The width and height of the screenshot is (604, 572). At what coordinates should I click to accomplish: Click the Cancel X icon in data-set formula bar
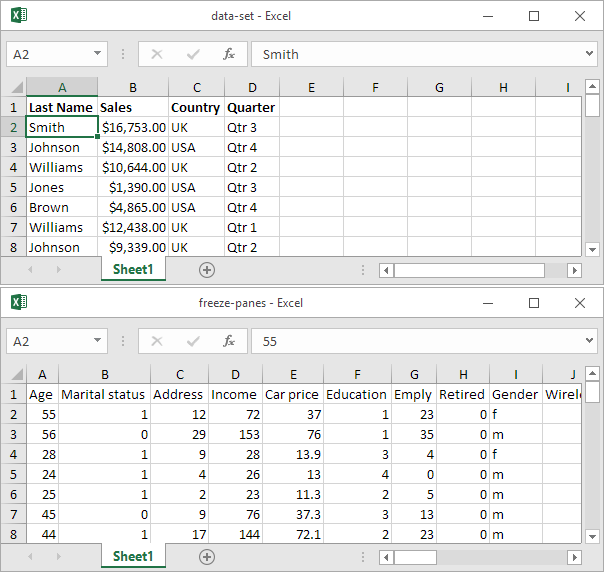(x=157, y=54)
